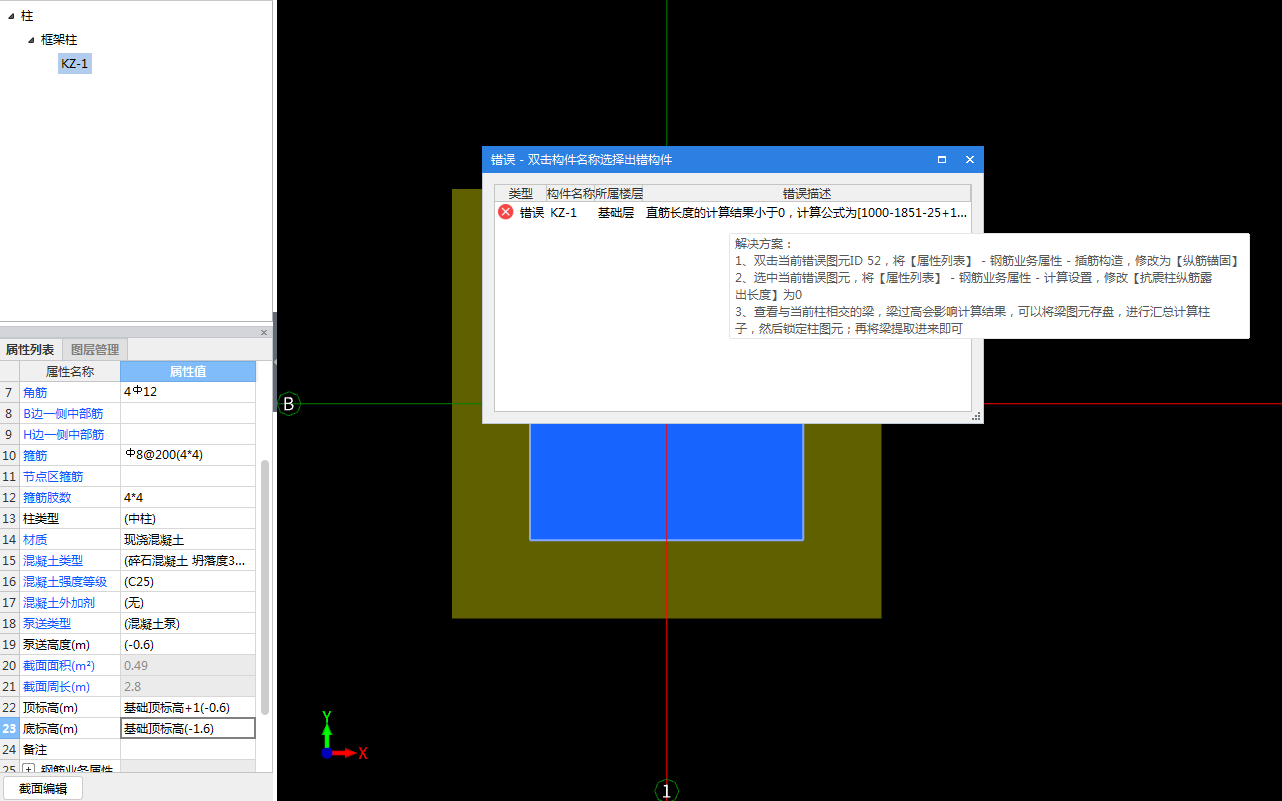Select KZ-1 in the component tree

coord(75,63)
